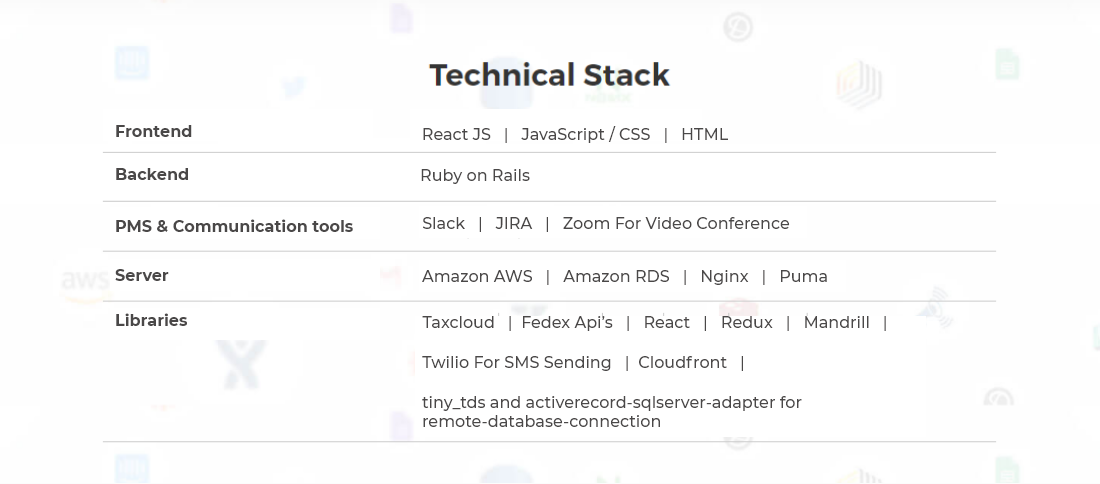The width and height of the screenshot is (1100, 484).
Task: Click "Twilio For SMS Sending" text
Action: click(x=516, y=363)
